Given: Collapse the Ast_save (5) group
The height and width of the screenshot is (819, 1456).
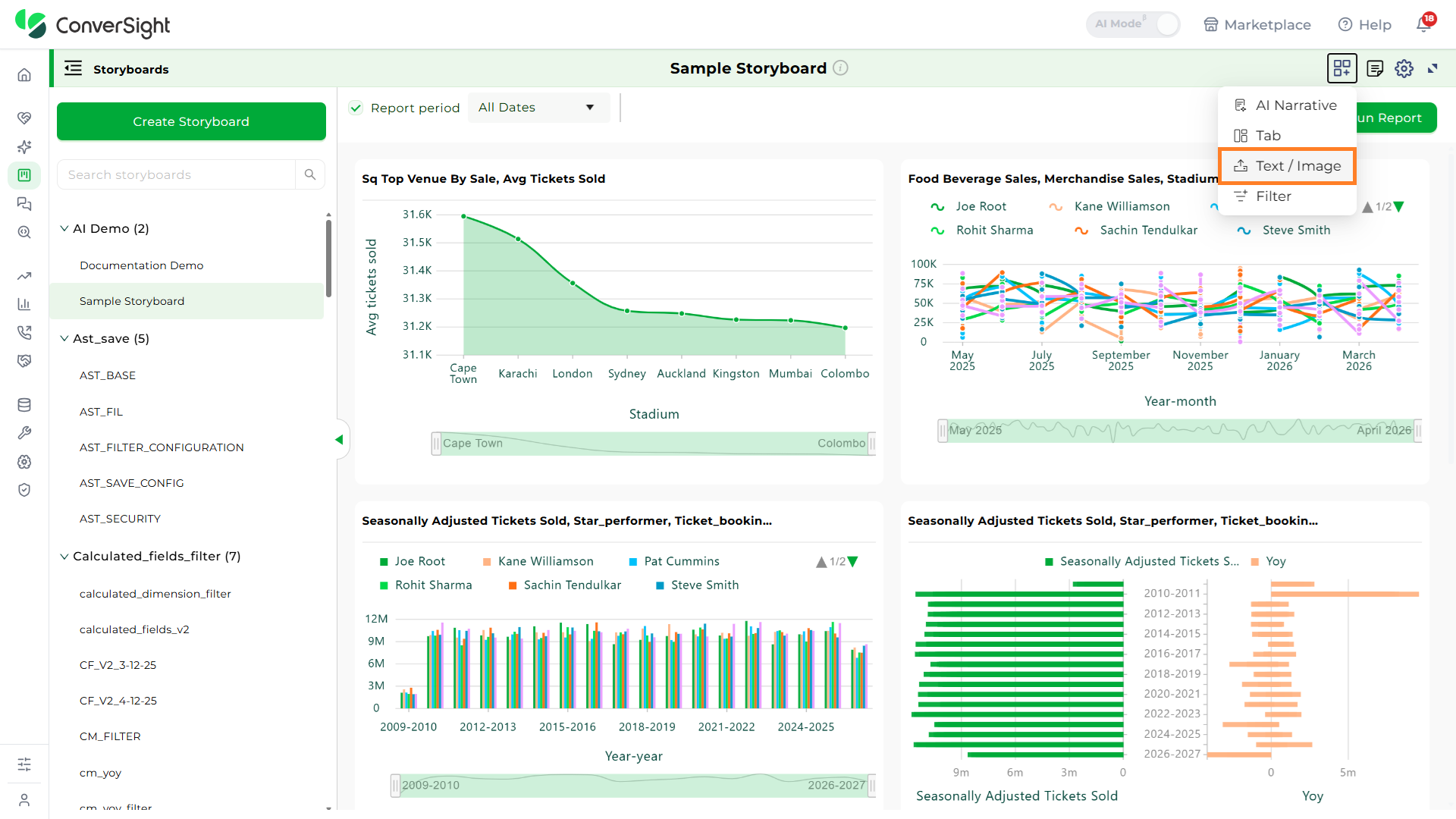Looking at the screenshot, I should 64,338.
